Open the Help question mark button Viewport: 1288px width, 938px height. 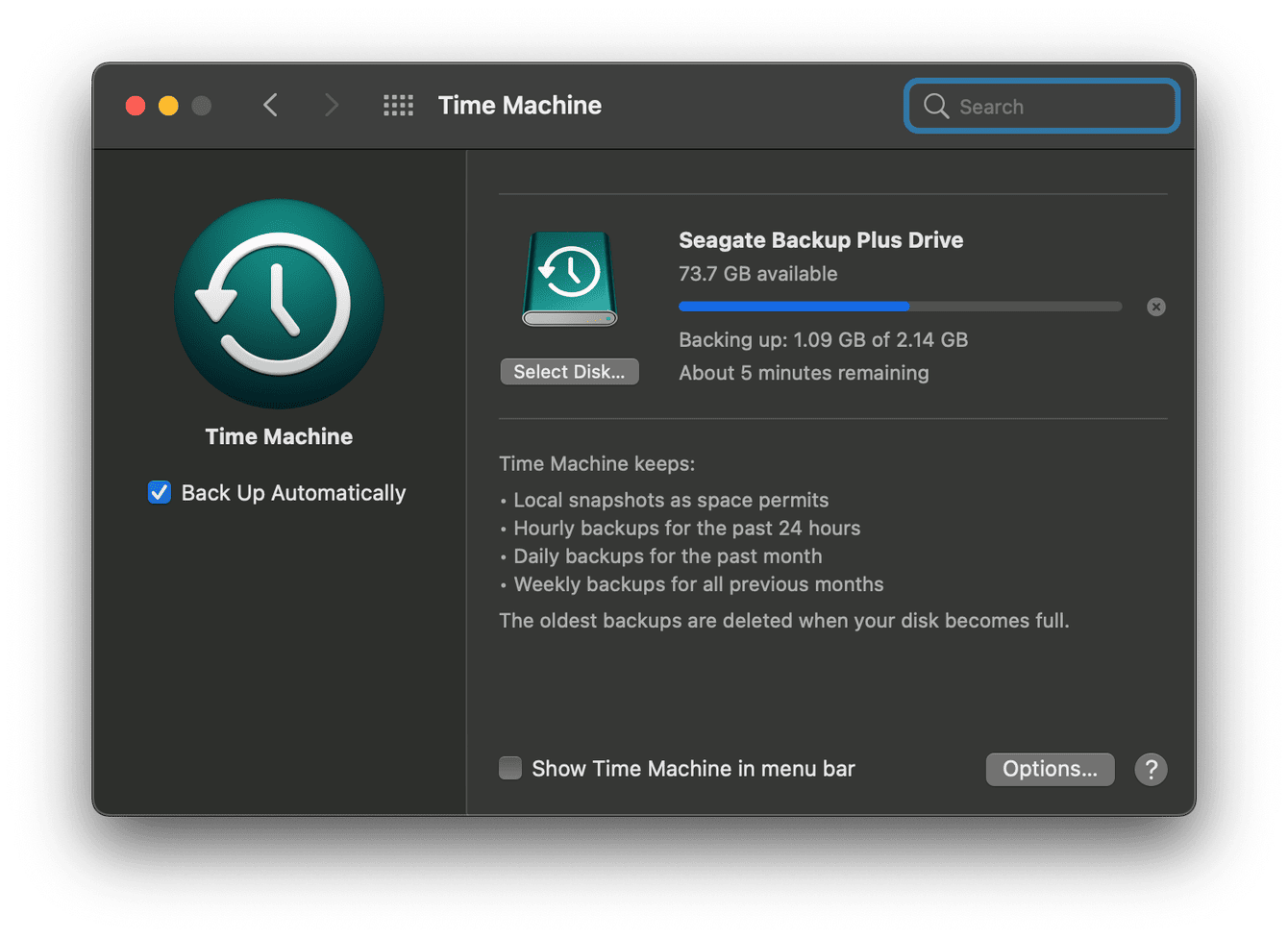click(x=1151, y=769)
